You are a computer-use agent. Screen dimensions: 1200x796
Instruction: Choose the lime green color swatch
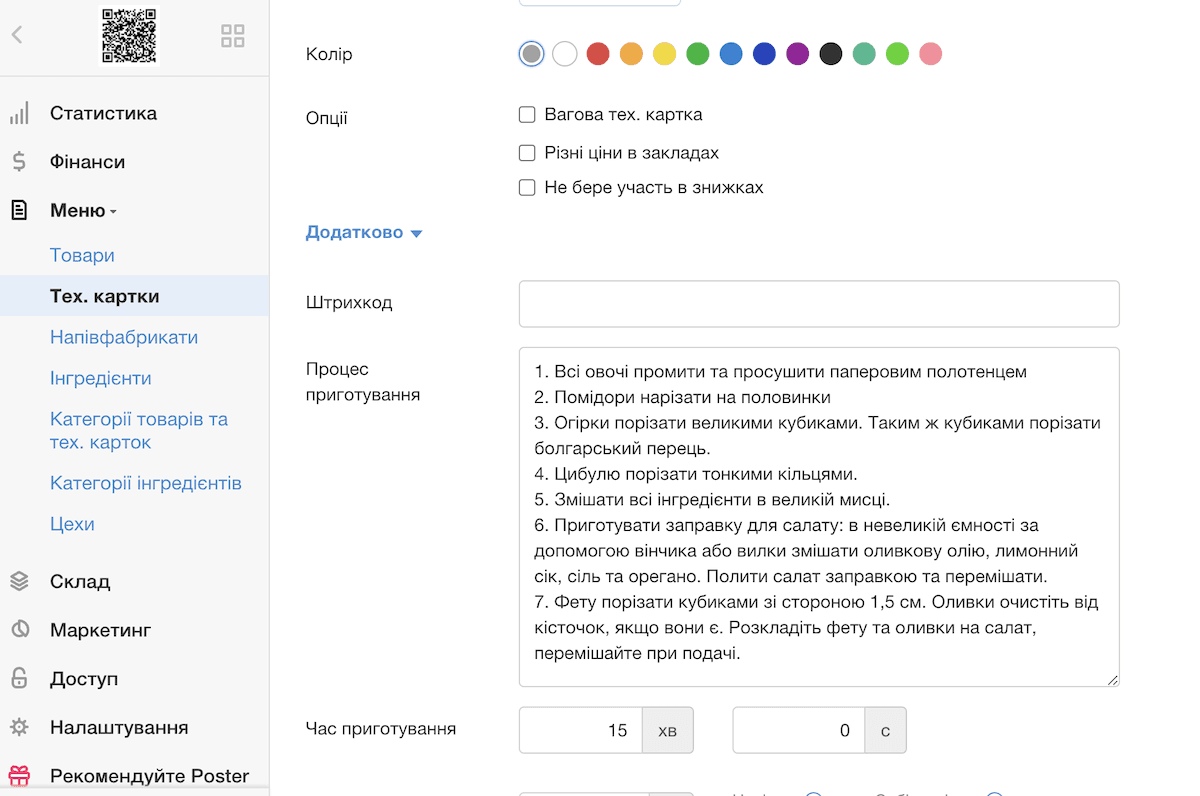pyautogui.click(x=897, y=54)
